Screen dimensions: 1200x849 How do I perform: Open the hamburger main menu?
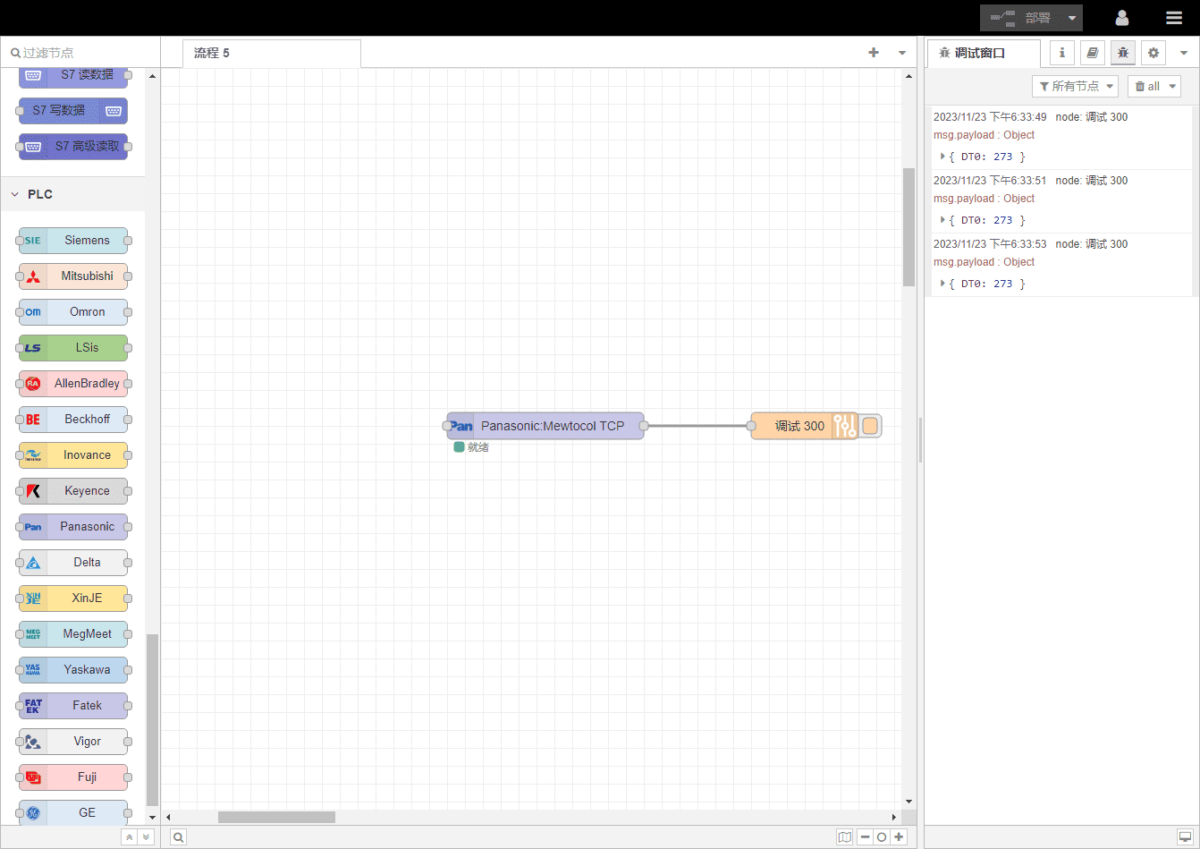point(1174,18)
